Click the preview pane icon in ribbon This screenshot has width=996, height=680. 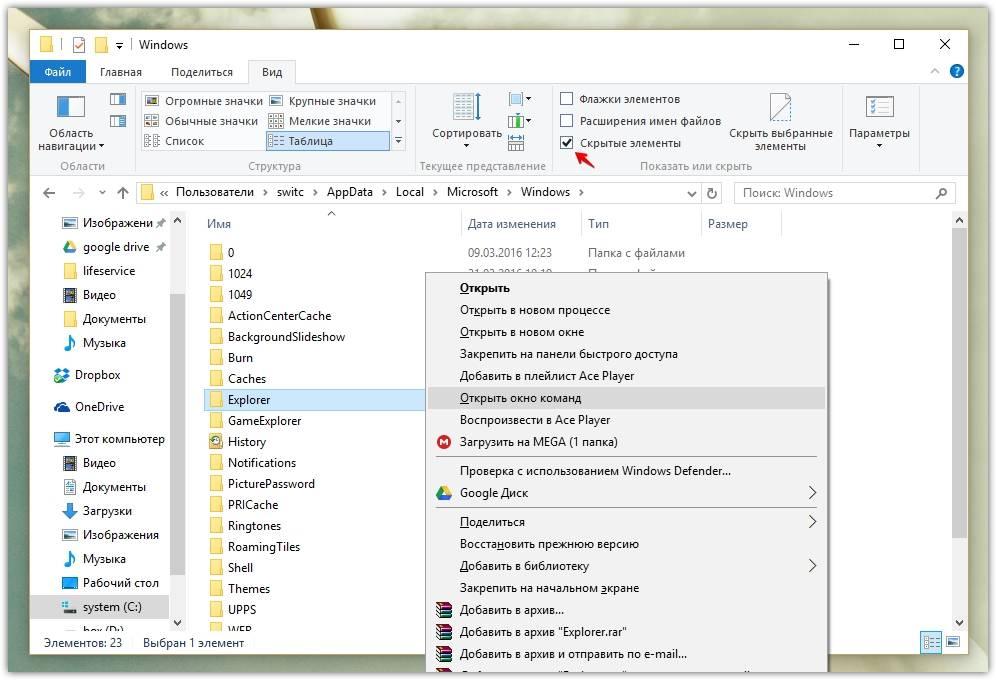point(118,99)
